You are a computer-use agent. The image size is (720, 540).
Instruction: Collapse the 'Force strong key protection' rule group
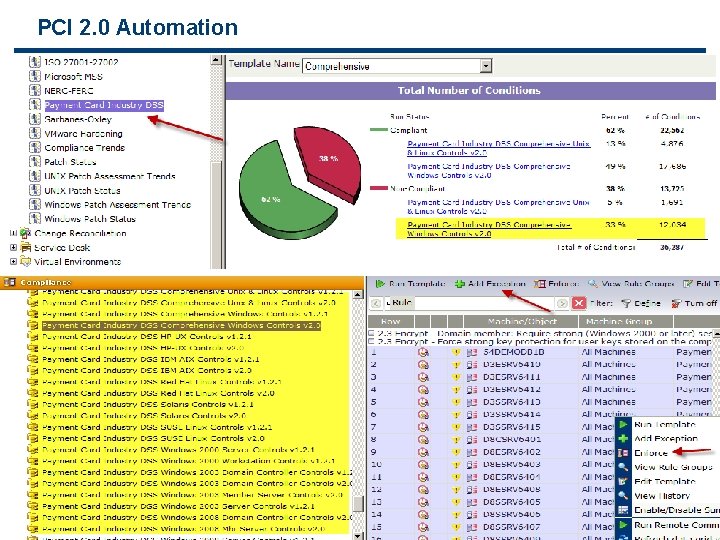pos(371,342)
